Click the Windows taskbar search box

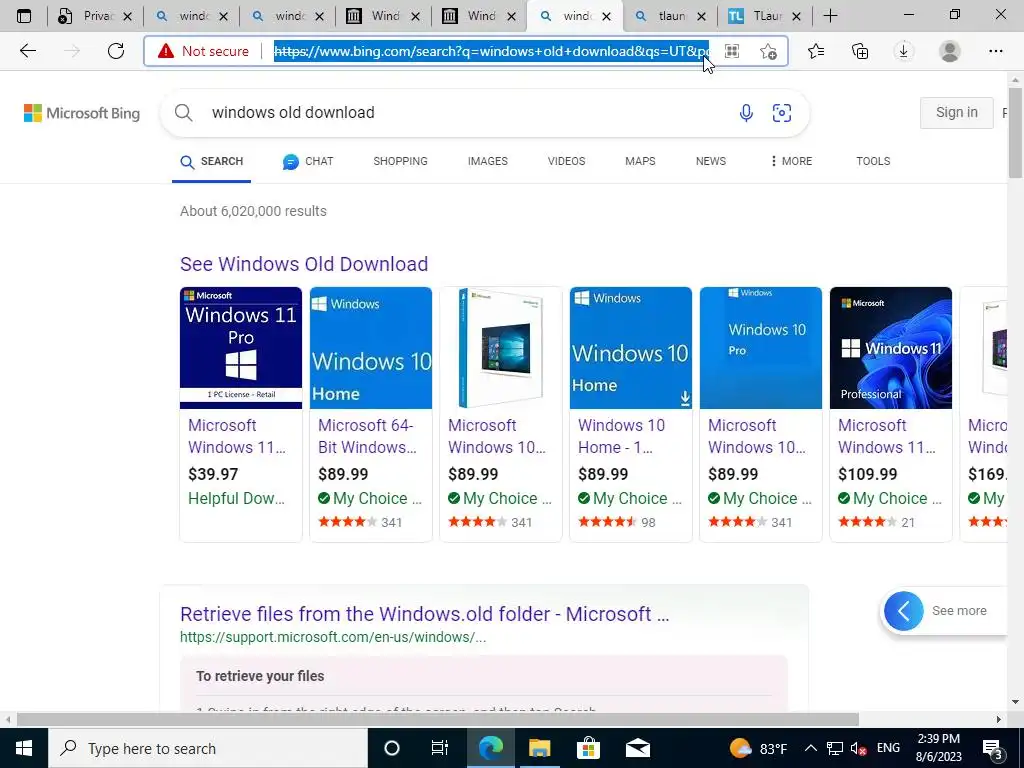(x=208, y=748)
